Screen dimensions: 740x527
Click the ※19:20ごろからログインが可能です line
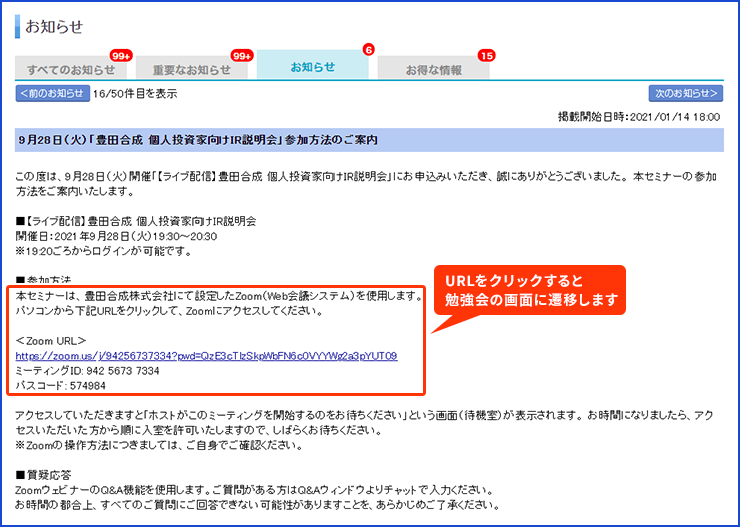point(104,251)
